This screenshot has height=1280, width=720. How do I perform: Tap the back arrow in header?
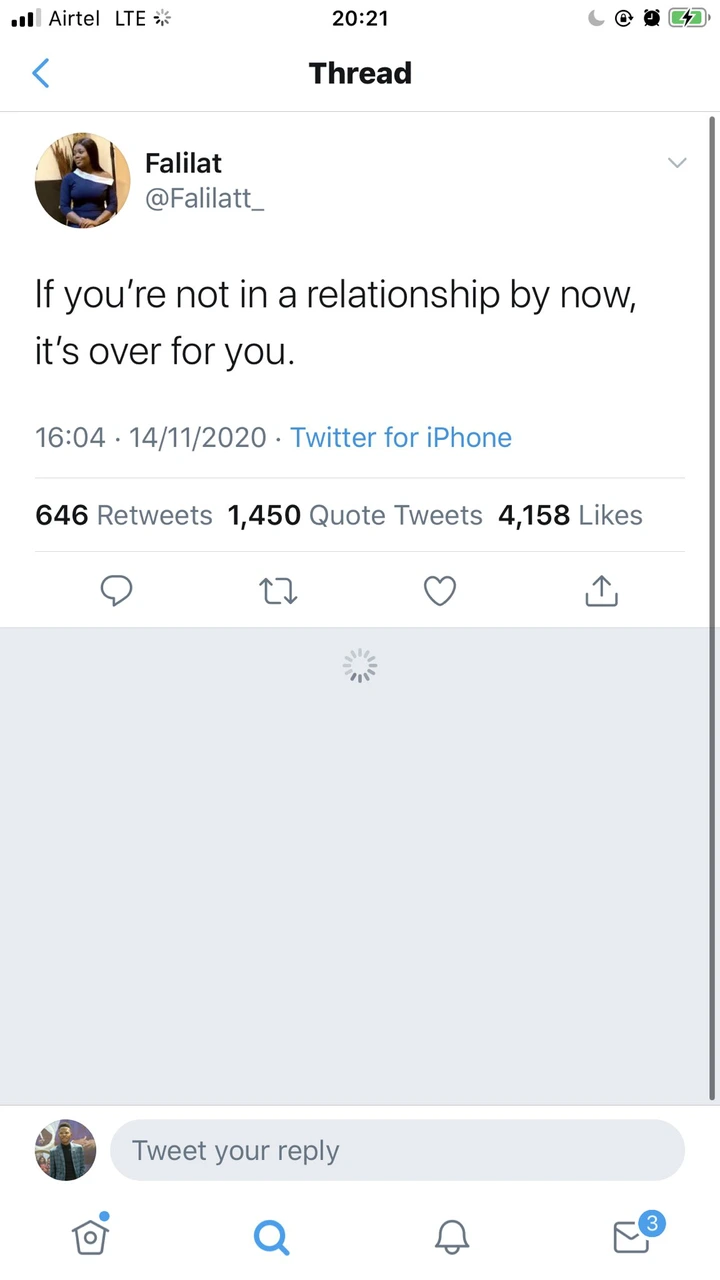coord(41,73)
